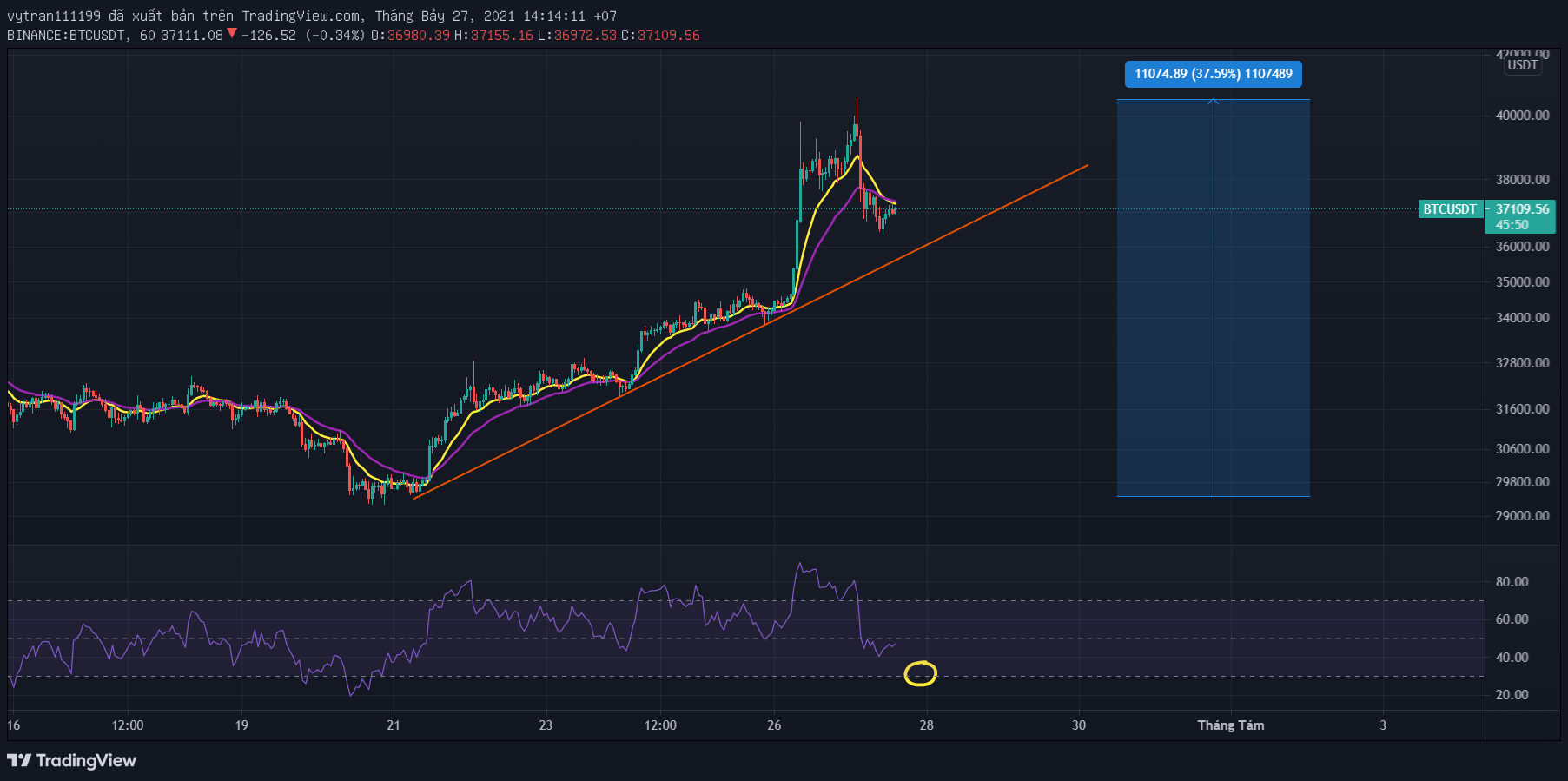Click the USDT currency label

coord(1522,65)
